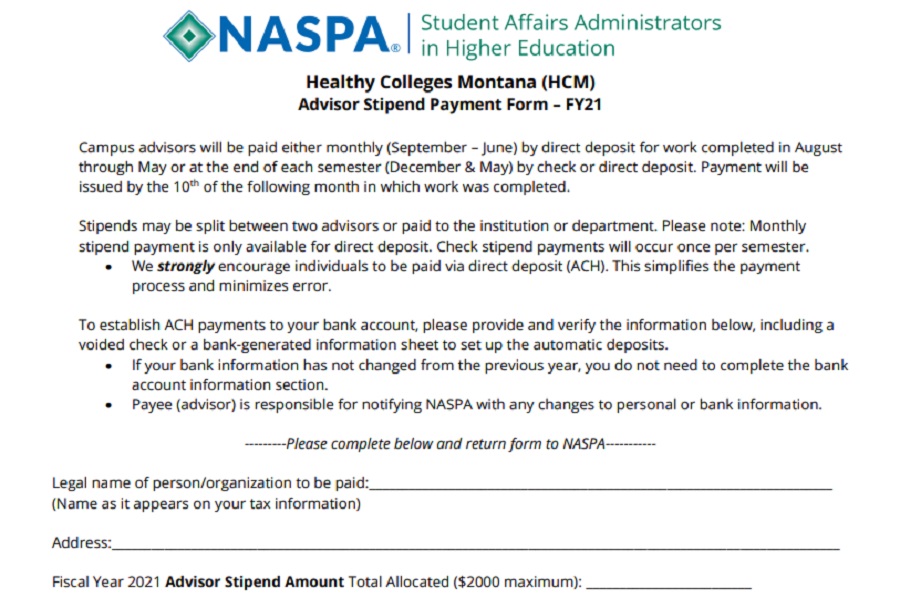Image resolution: width=900 pixels, height=600 pixels.
Task: Click the 'Legal name of person/organization' label
Action: pos(210,484)
